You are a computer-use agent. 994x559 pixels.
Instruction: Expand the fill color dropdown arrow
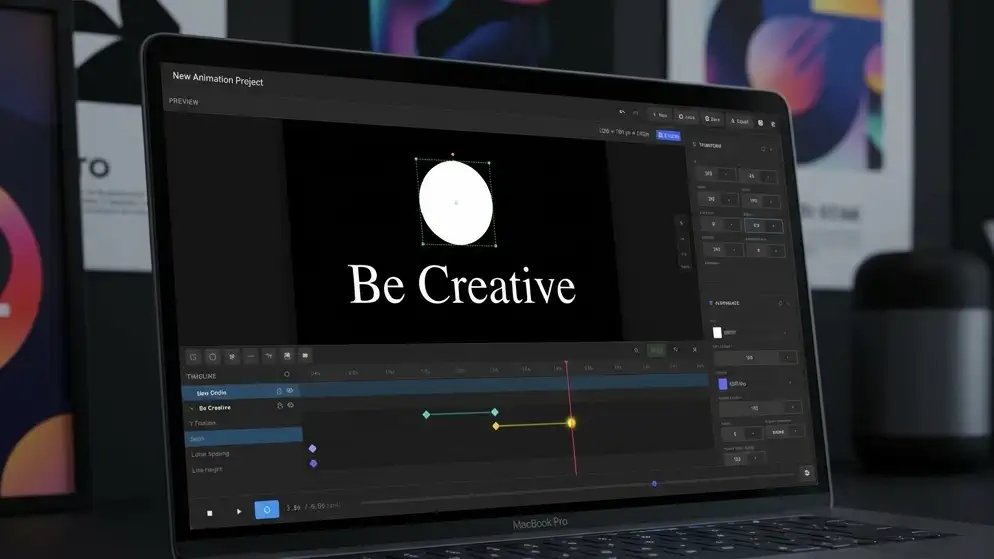click(x=785, y=333)
